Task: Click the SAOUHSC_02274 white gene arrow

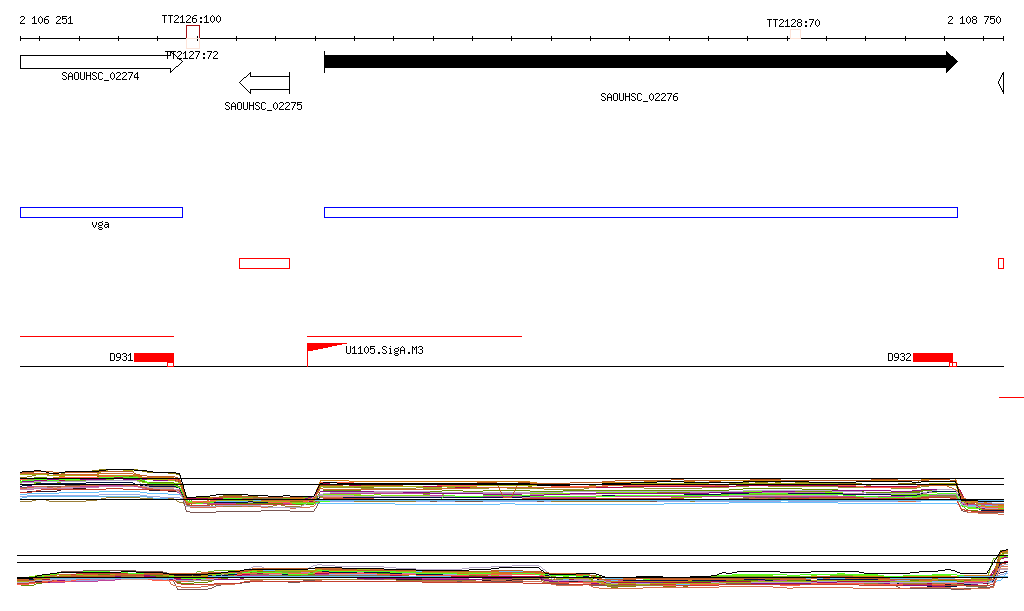Action: pyautogui.click(x=101, y=62)
